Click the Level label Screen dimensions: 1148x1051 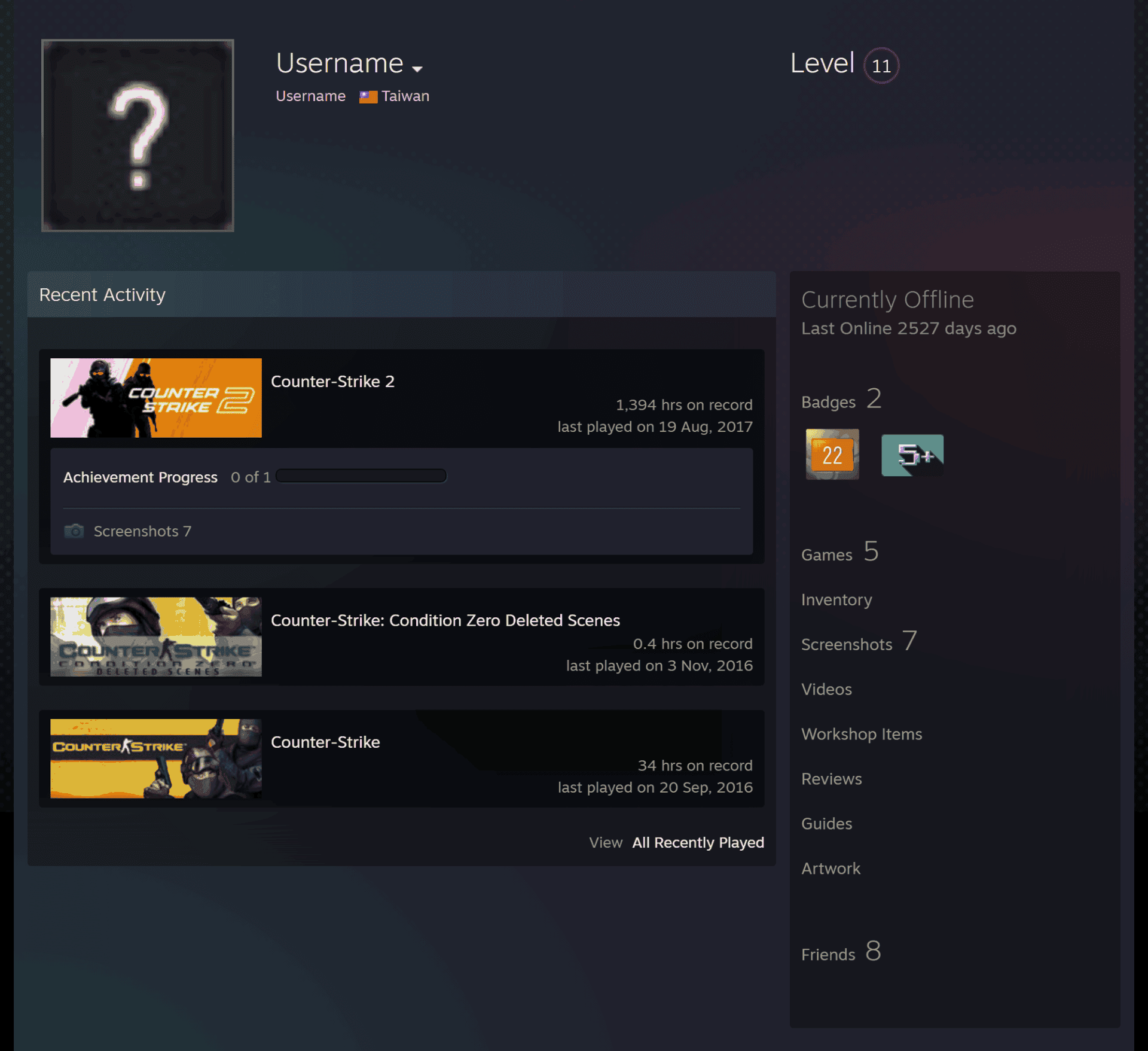point(822,63)
